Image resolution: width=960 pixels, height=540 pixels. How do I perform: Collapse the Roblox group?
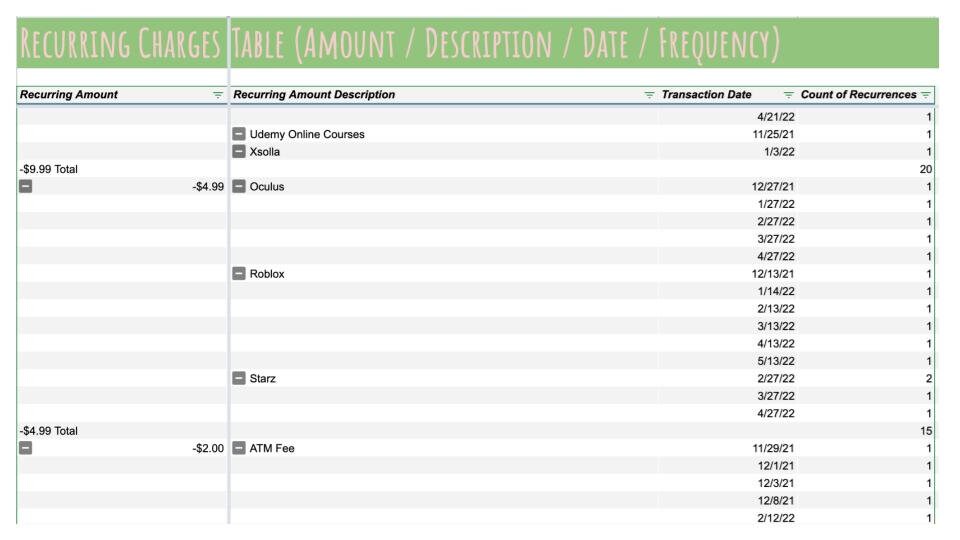239,274
